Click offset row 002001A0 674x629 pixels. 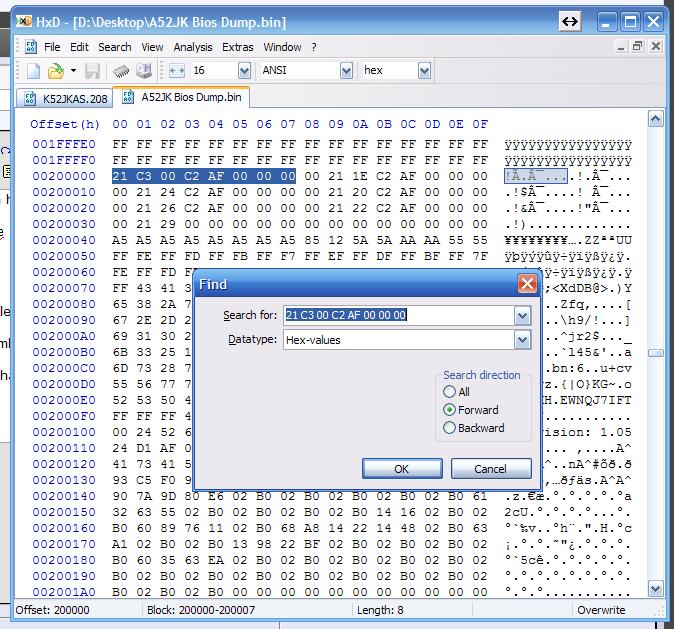click(64, 592)
